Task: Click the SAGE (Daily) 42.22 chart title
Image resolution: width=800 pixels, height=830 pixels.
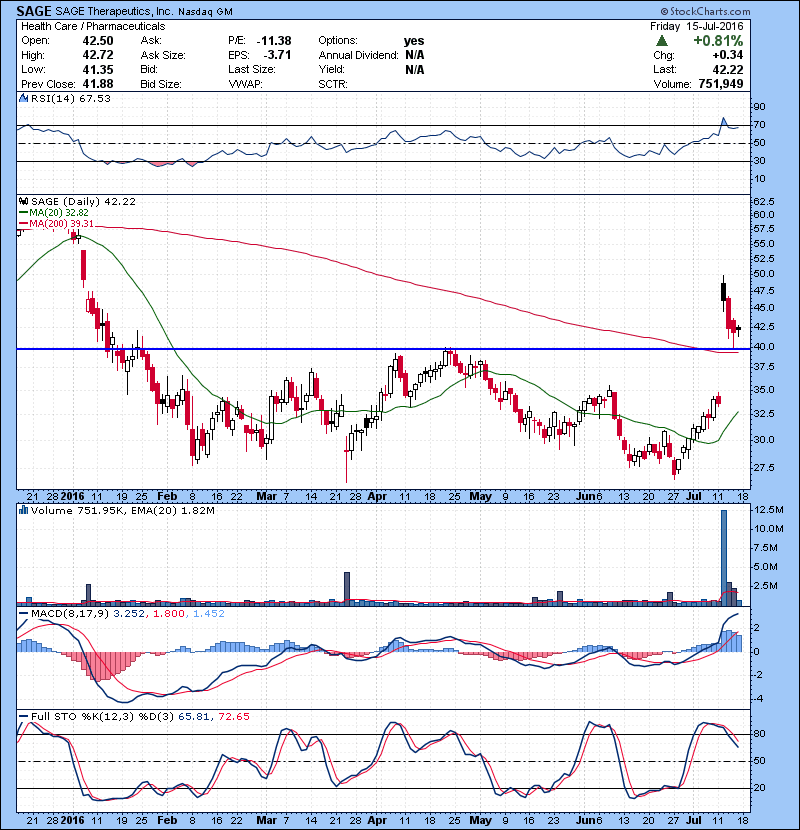Action: [x=83, y=202]
